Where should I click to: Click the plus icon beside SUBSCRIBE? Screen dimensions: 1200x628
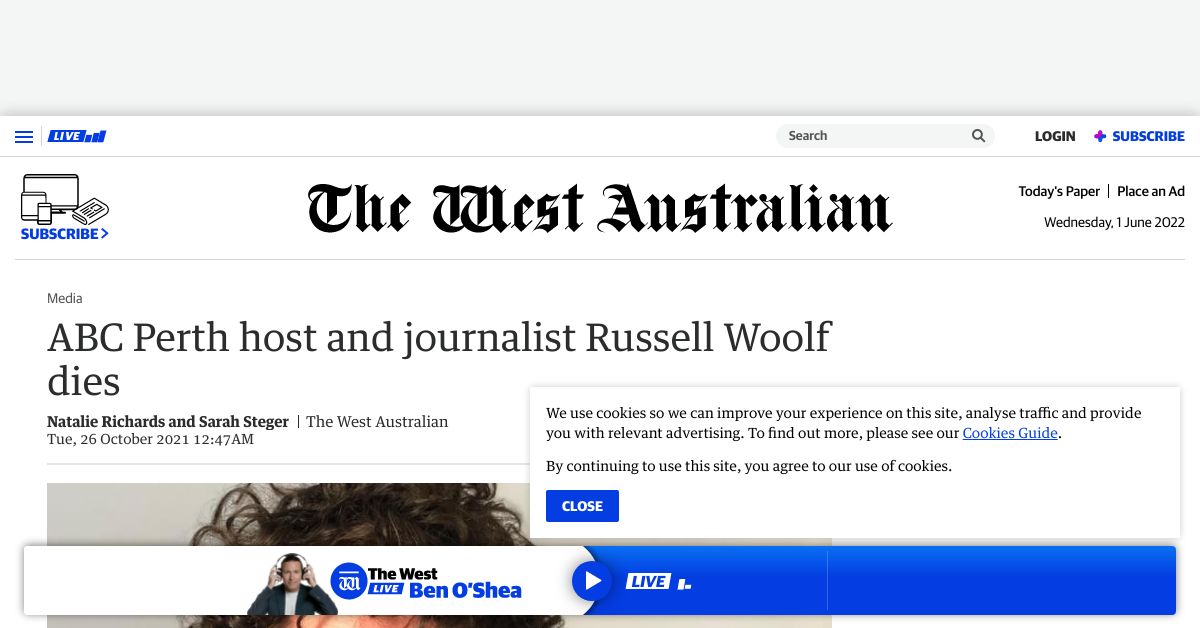click(x=1099, y=136)
